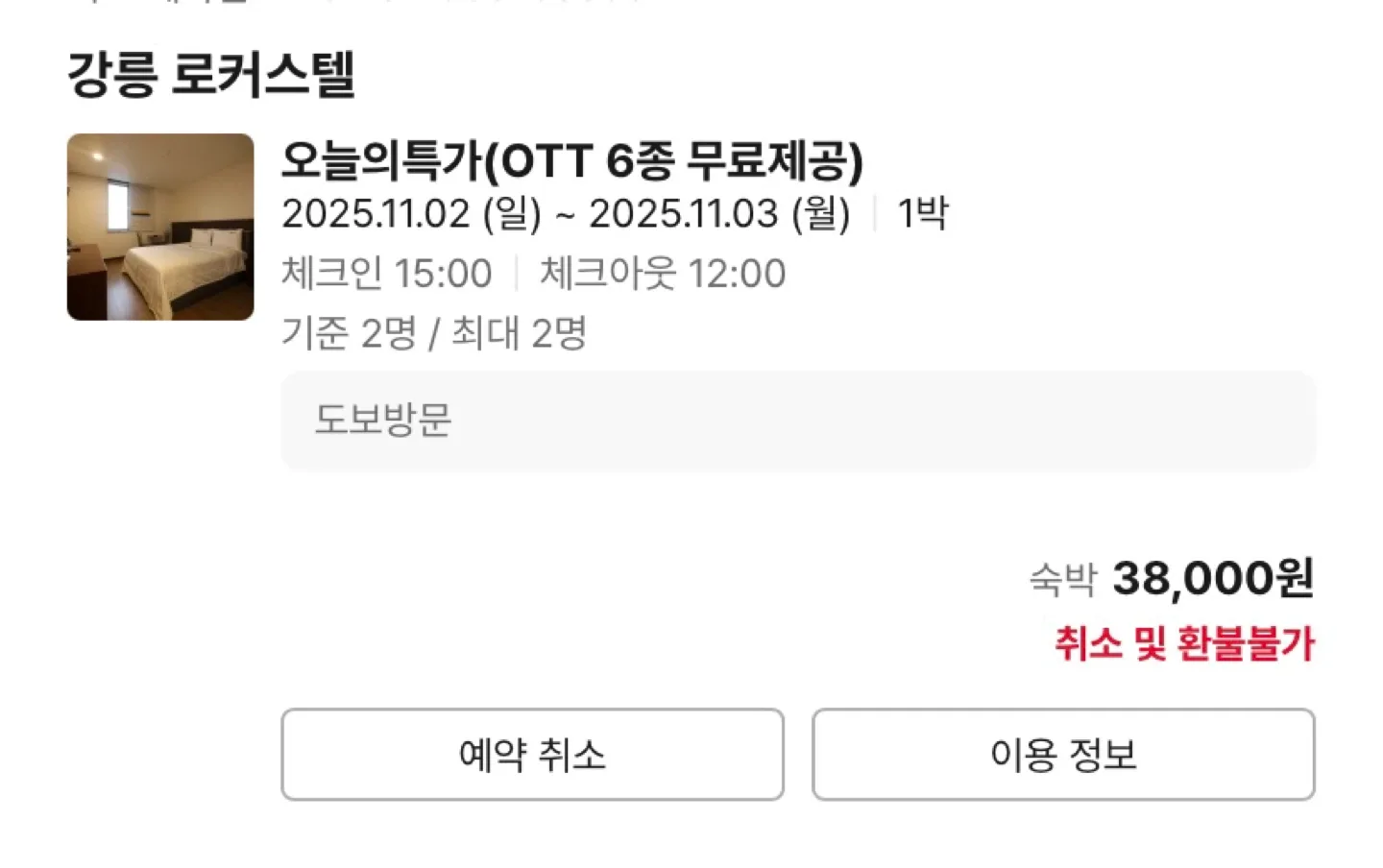Tap the check-out date 2025.11.03

pos(683,214)
